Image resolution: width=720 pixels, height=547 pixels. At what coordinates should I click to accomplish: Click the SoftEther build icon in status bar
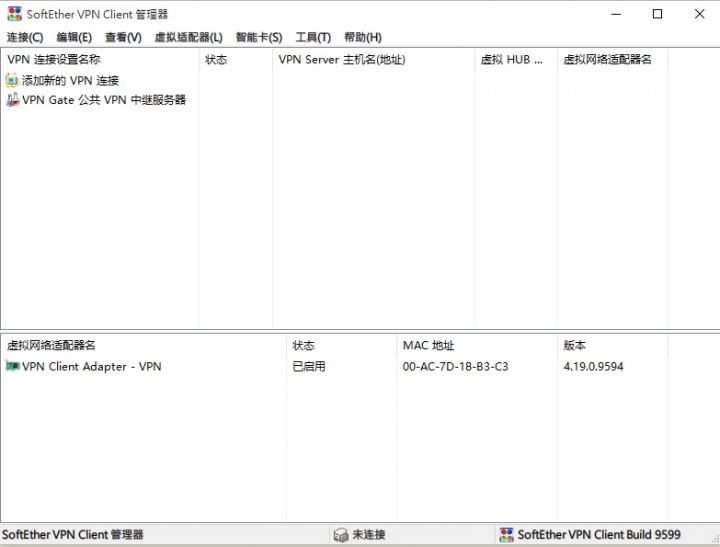click(506, 535)
